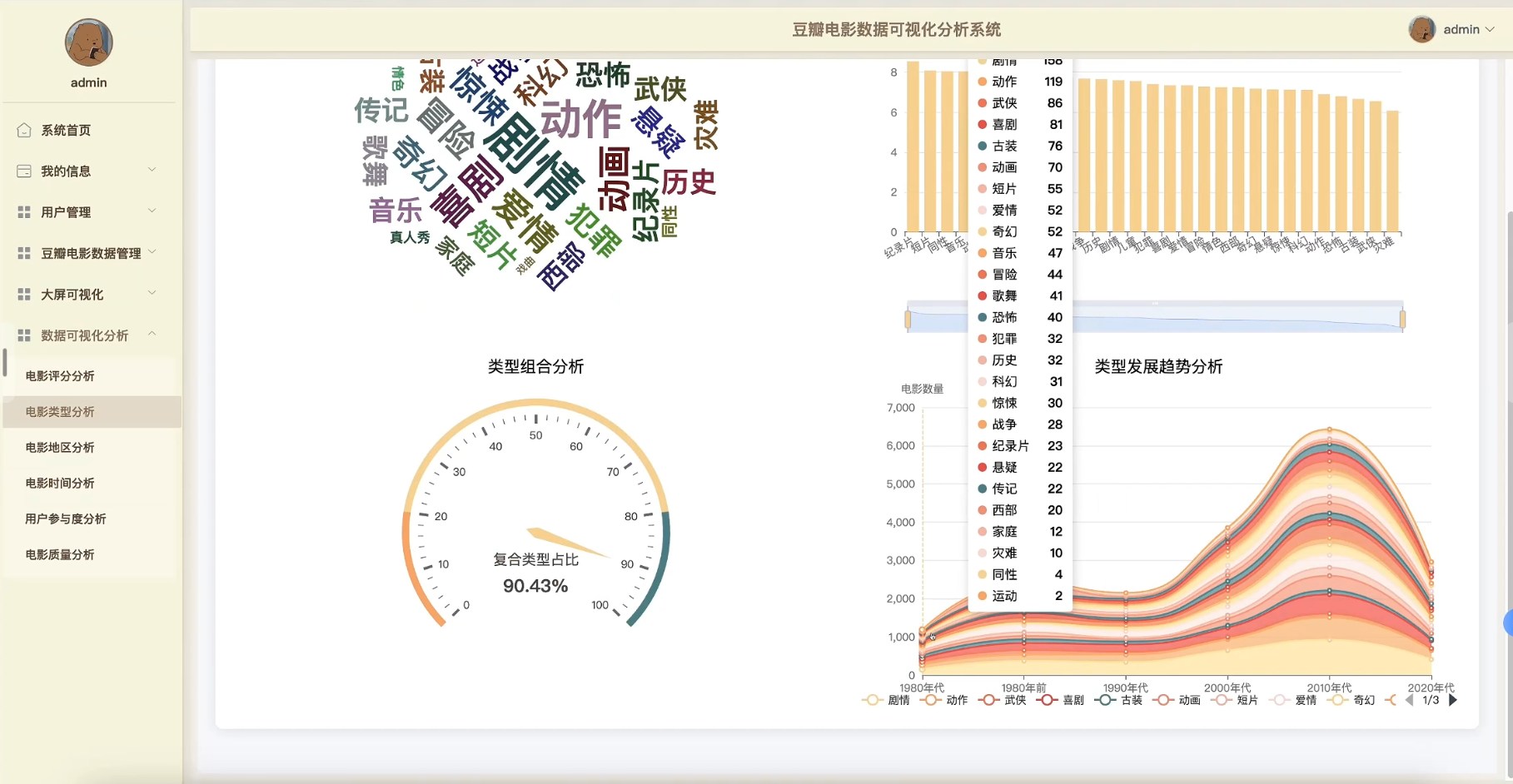Click the word 恐怖 in word cloud

click(603, 75)
